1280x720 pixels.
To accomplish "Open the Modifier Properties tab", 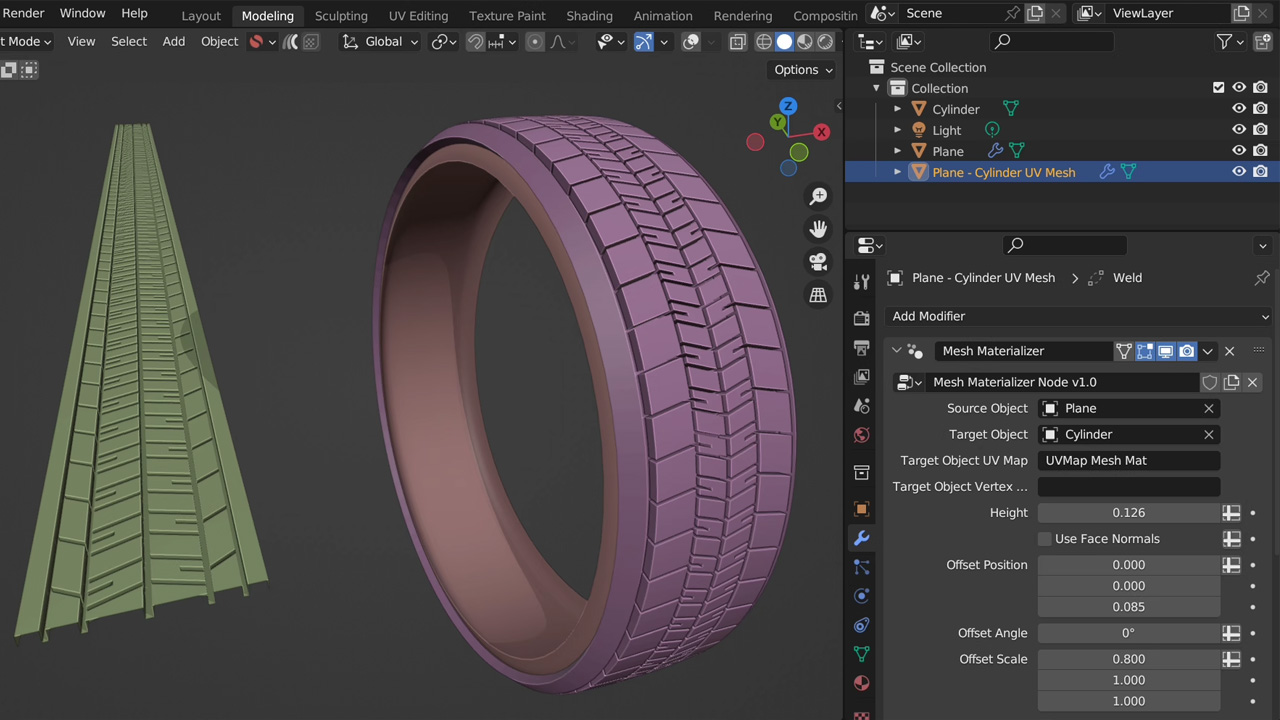I will pos(861,538).
